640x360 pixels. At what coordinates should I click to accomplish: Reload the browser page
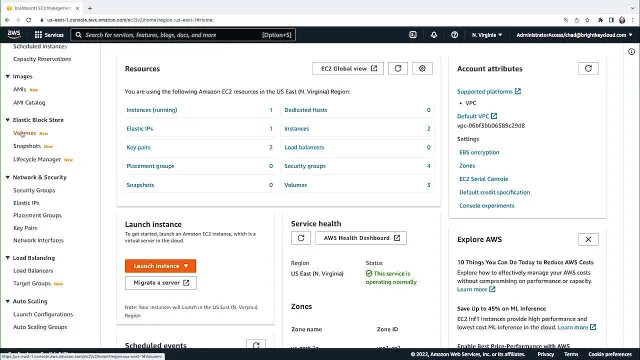click(x=29, y=20)
